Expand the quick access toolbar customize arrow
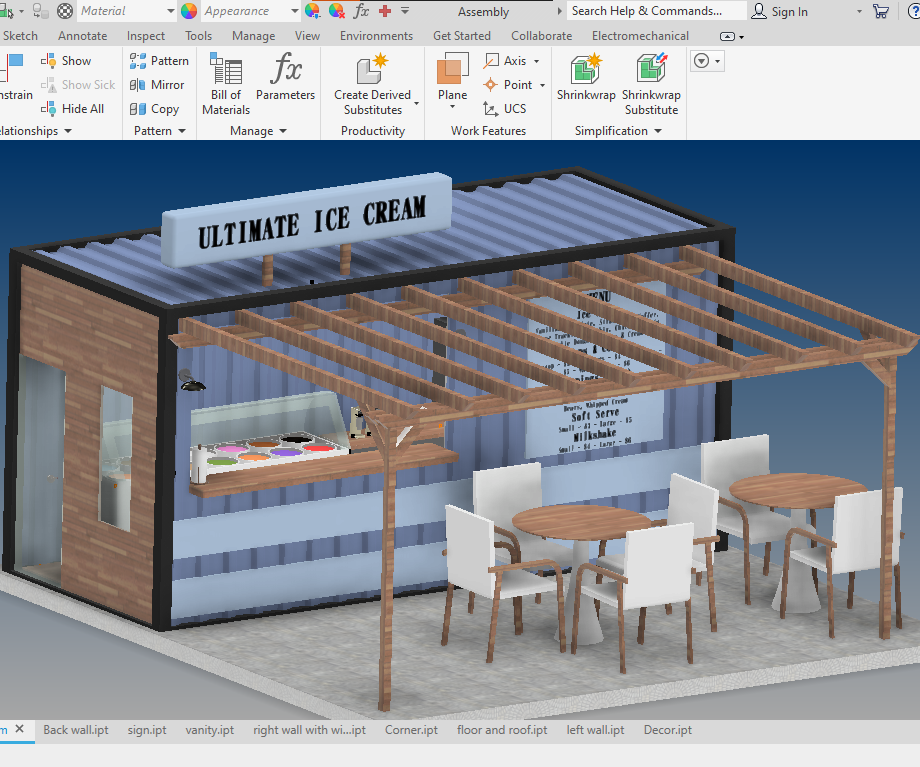Viewport: 920px width, 767px height. pos(405,11)
